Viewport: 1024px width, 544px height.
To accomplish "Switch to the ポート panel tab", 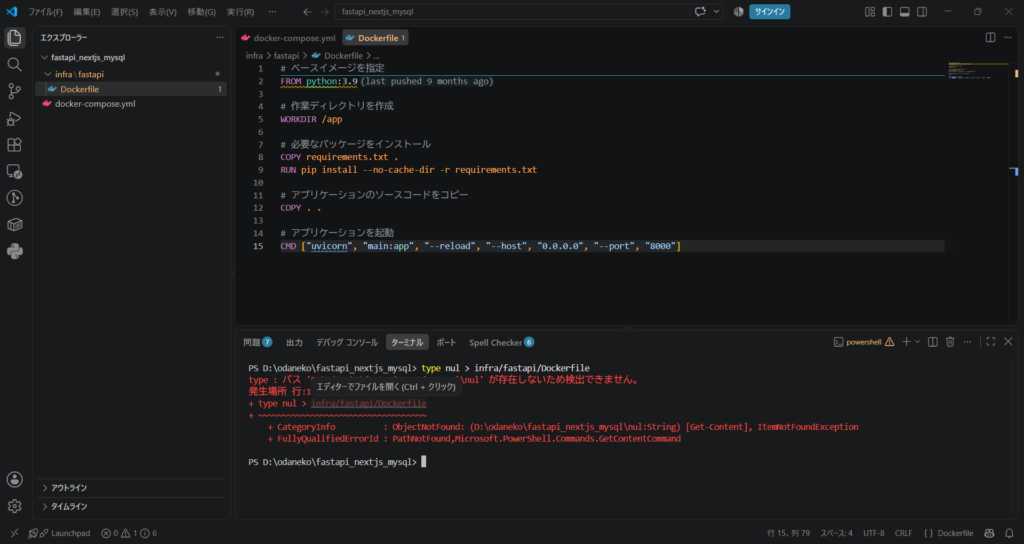I will point(447,342).
